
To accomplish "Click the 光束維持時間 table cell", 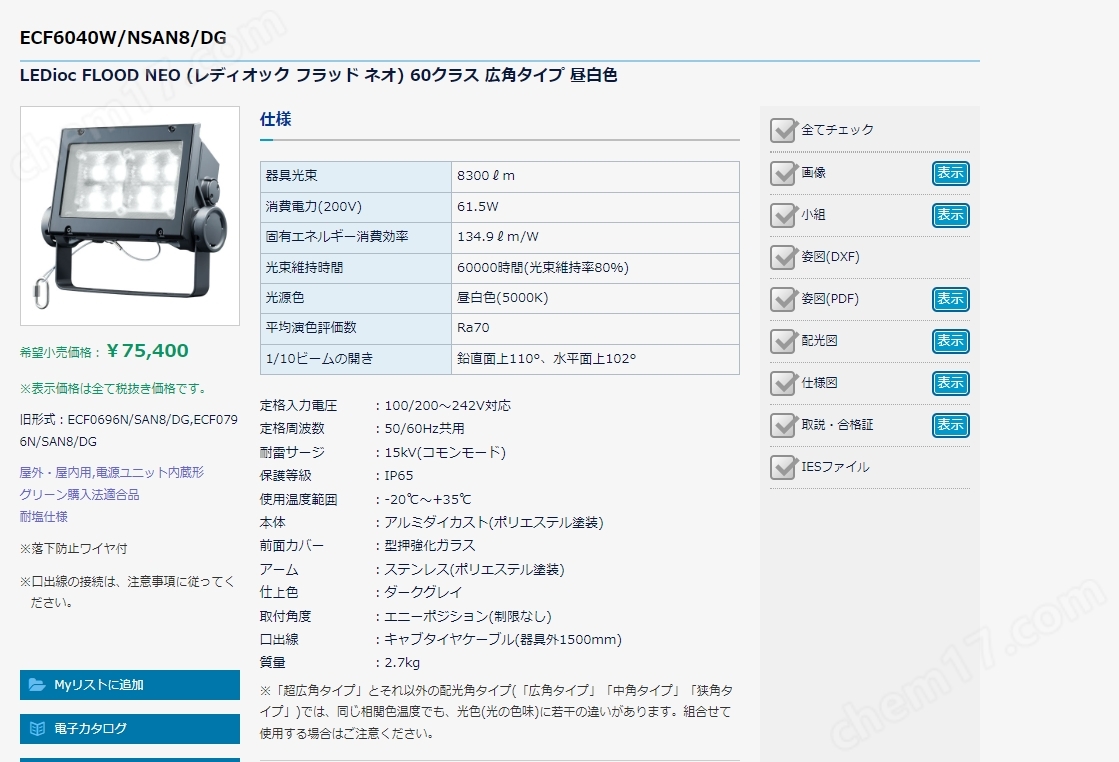I will 356,268.
